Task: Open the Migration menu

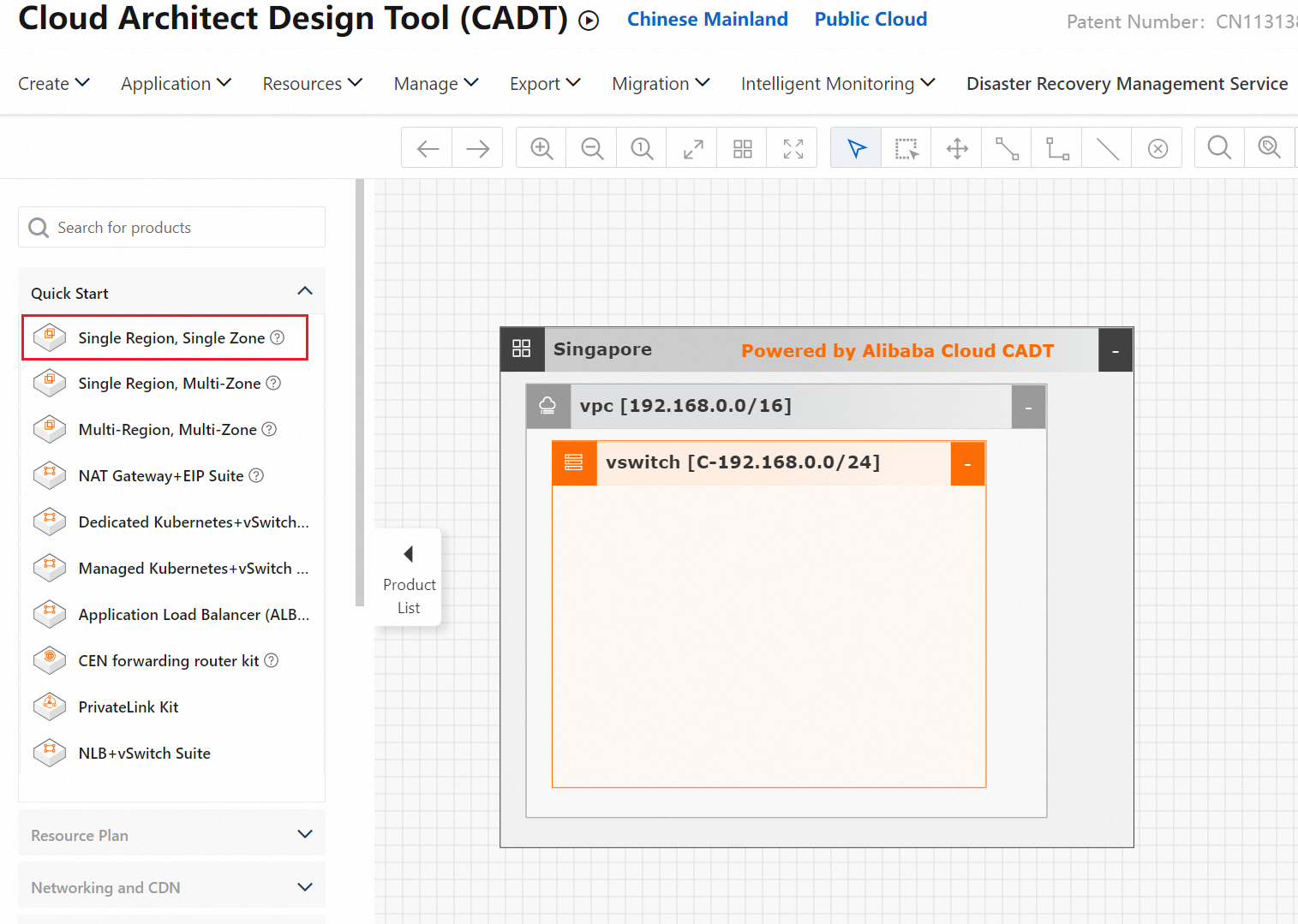Action: coord(661,84)
